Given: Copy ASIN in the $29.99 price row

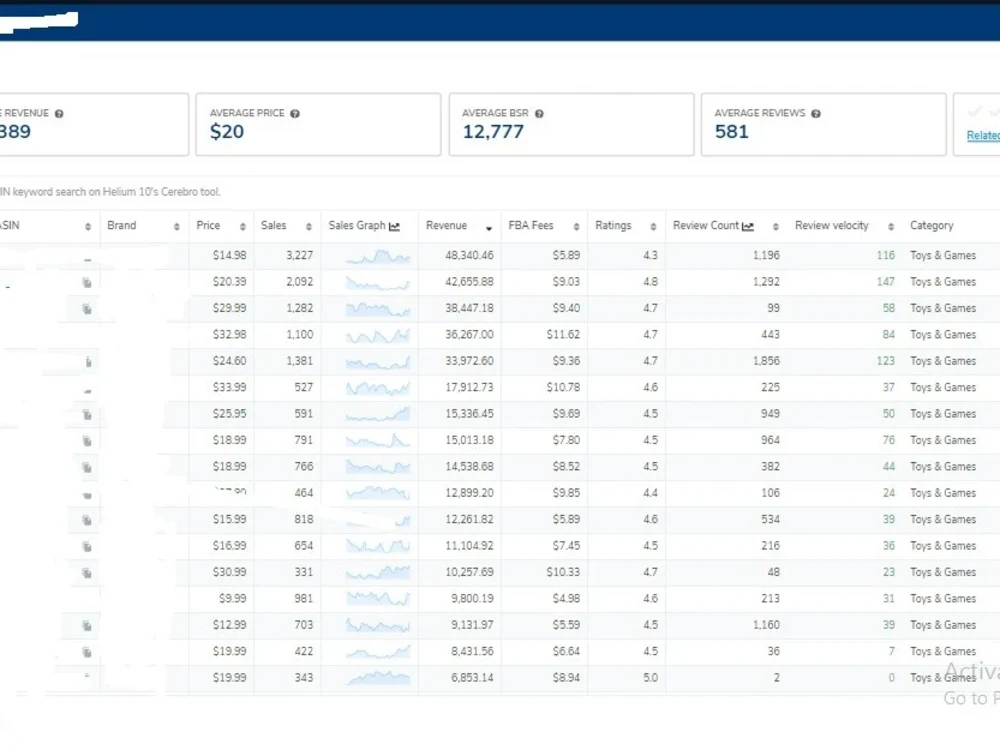Looking at the screenshot, I should pos(87,309).
